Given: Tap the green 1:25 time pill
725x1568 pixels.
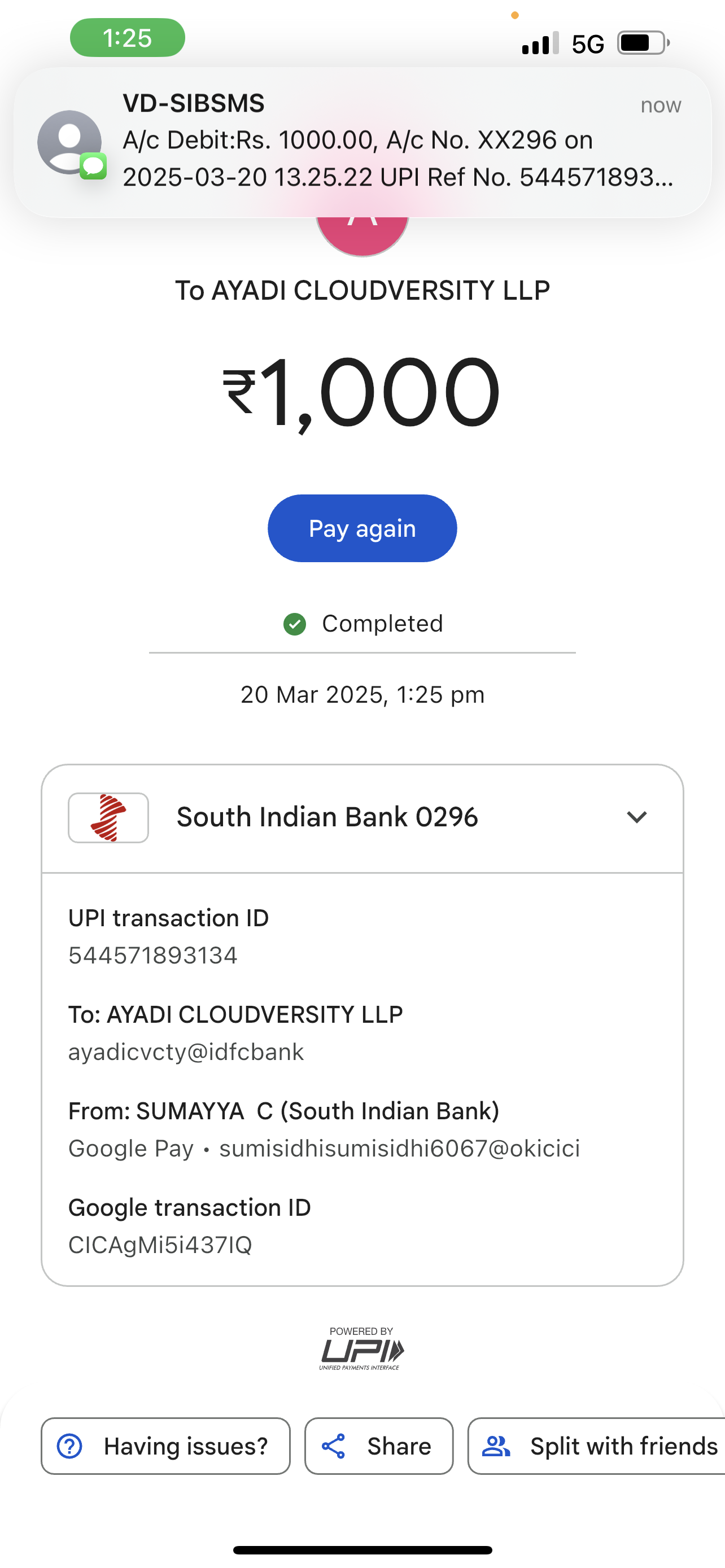Looking at the screenshot, I should click(127, 38).
